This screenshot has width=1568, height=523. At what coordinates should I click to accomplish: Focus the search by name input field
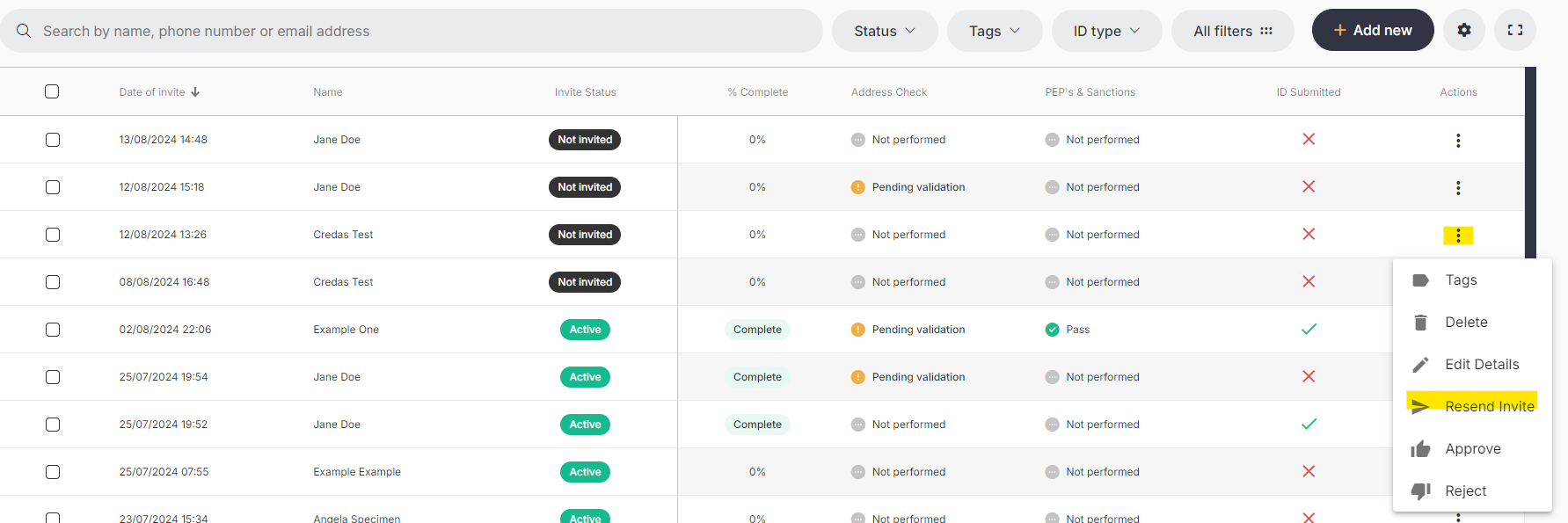pyautogui.click(x=412, y=31)
